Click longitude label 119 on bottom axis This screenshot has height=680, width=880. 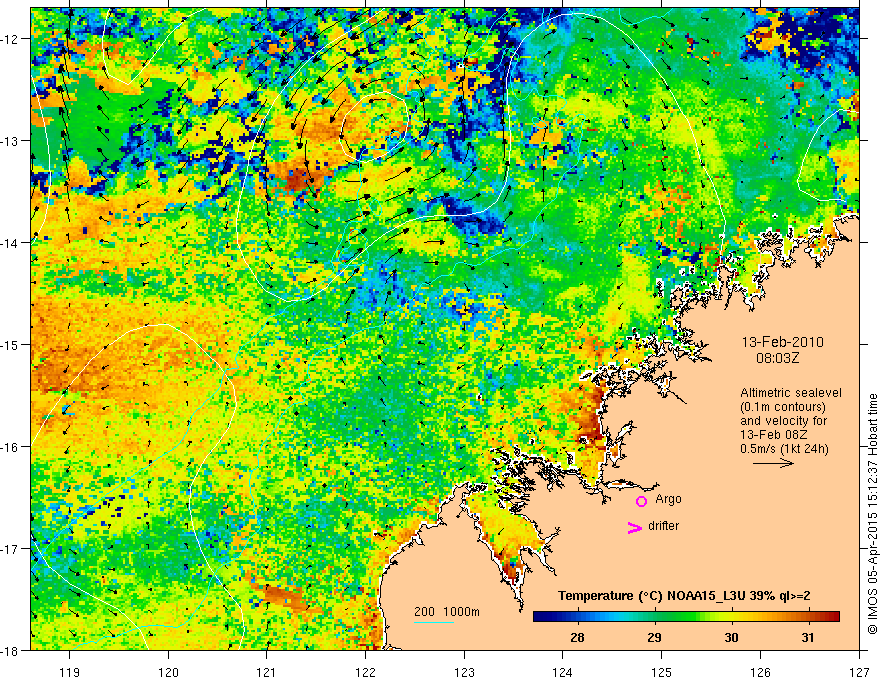pyautogui.click(x=70, y=672)
